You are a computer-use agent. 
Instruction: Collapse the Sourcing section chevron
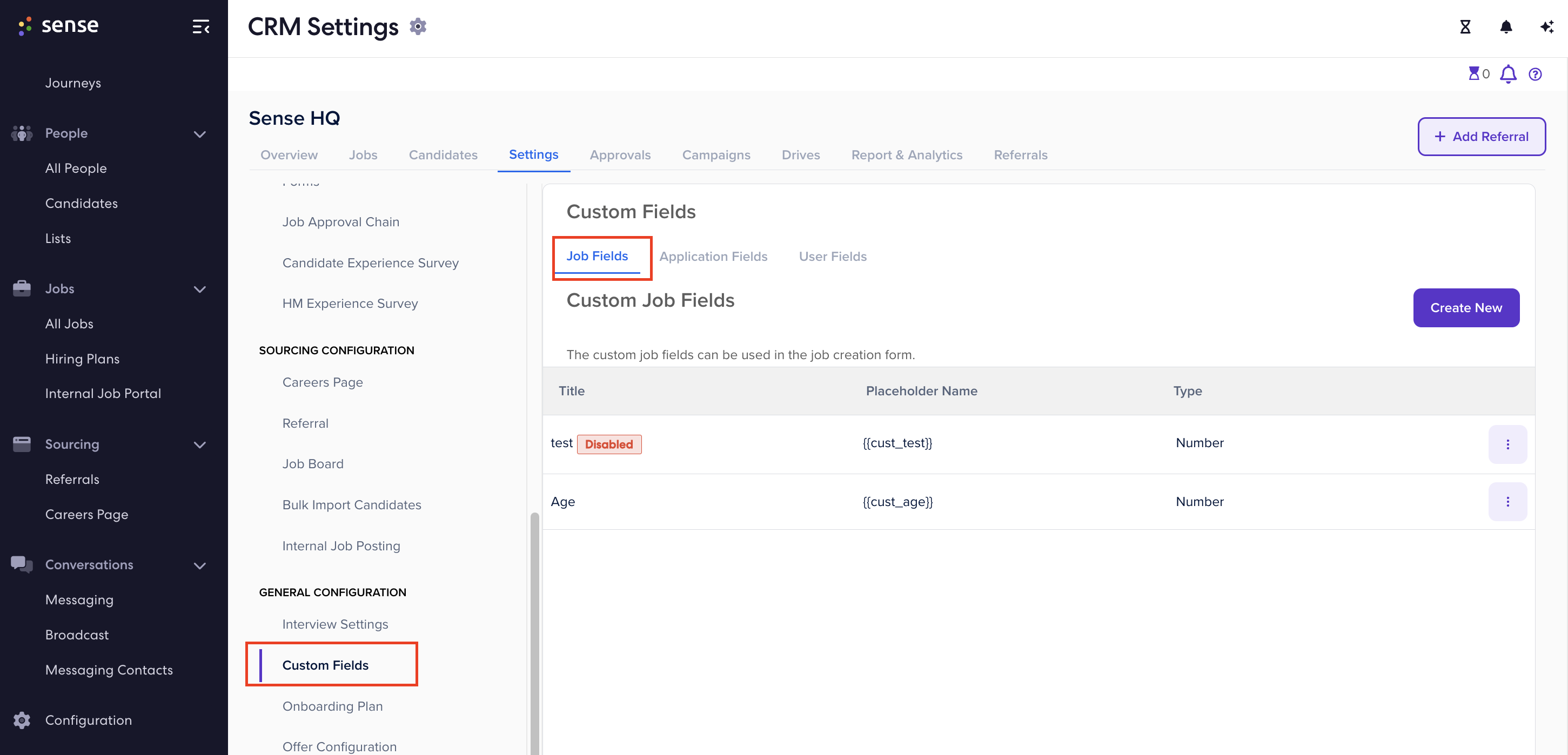[200, 446]
